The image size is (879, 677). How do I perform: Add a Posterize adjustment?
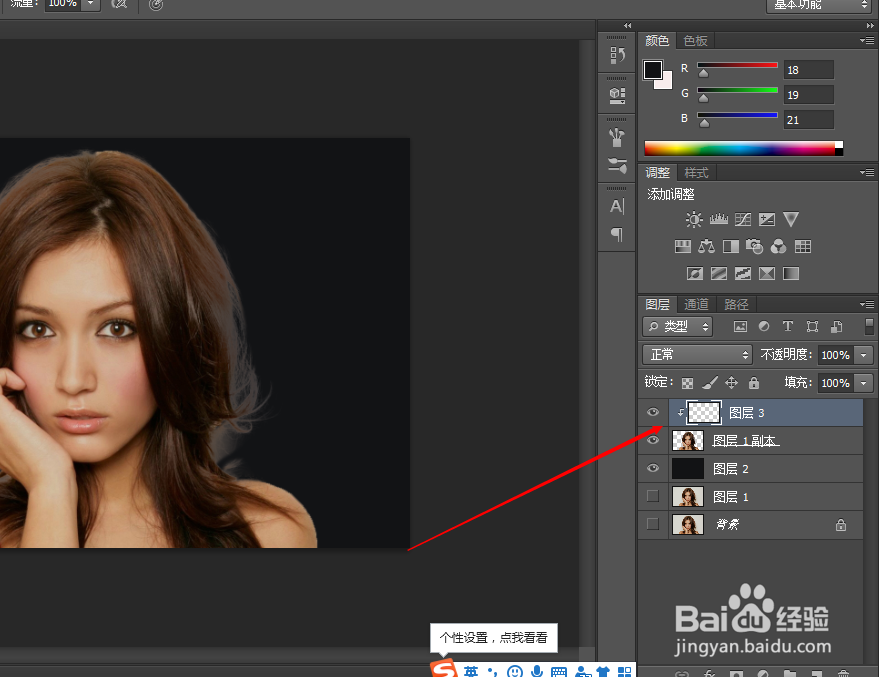coord(719,273)
